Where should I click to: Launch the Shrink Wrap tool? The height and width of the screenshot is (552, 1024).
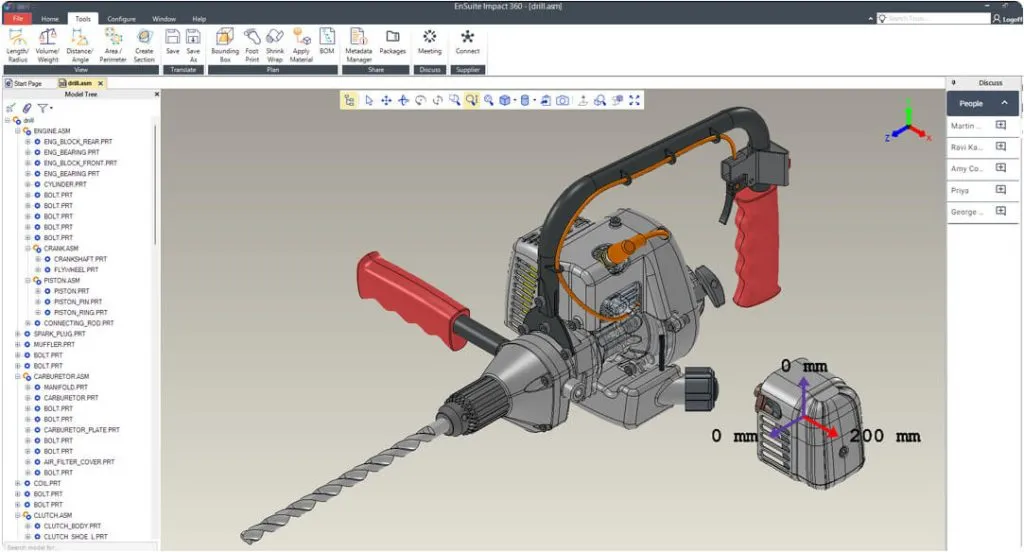point(275,45)
